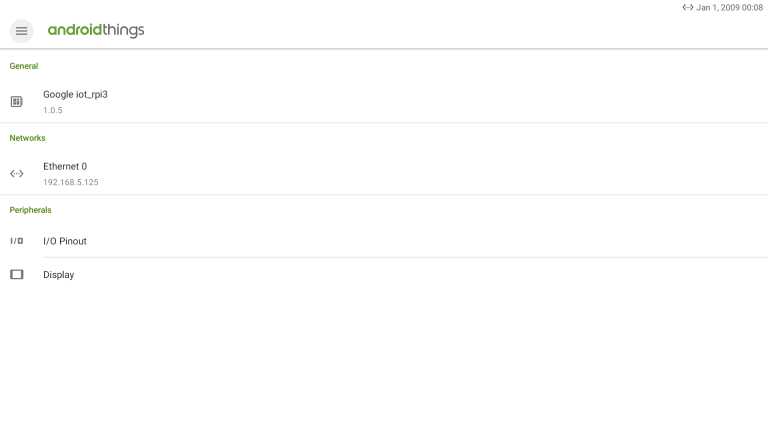
Task: Click the green "android" part of the title
Action: click(x=75, y=30)
